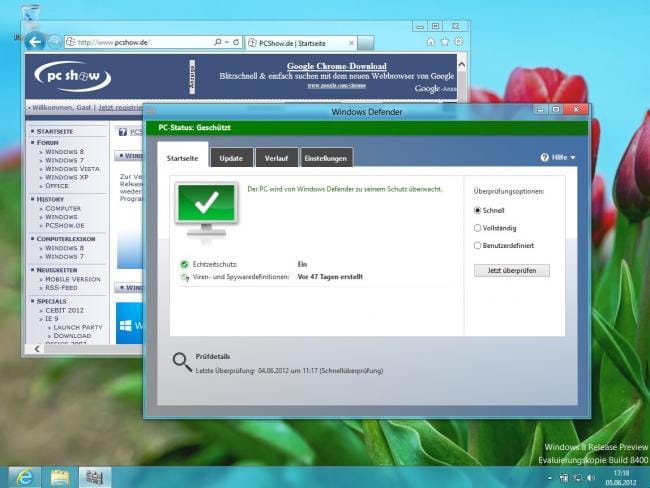
Task: Click the IE address bar URL field
Action: [x=139, y=42]
